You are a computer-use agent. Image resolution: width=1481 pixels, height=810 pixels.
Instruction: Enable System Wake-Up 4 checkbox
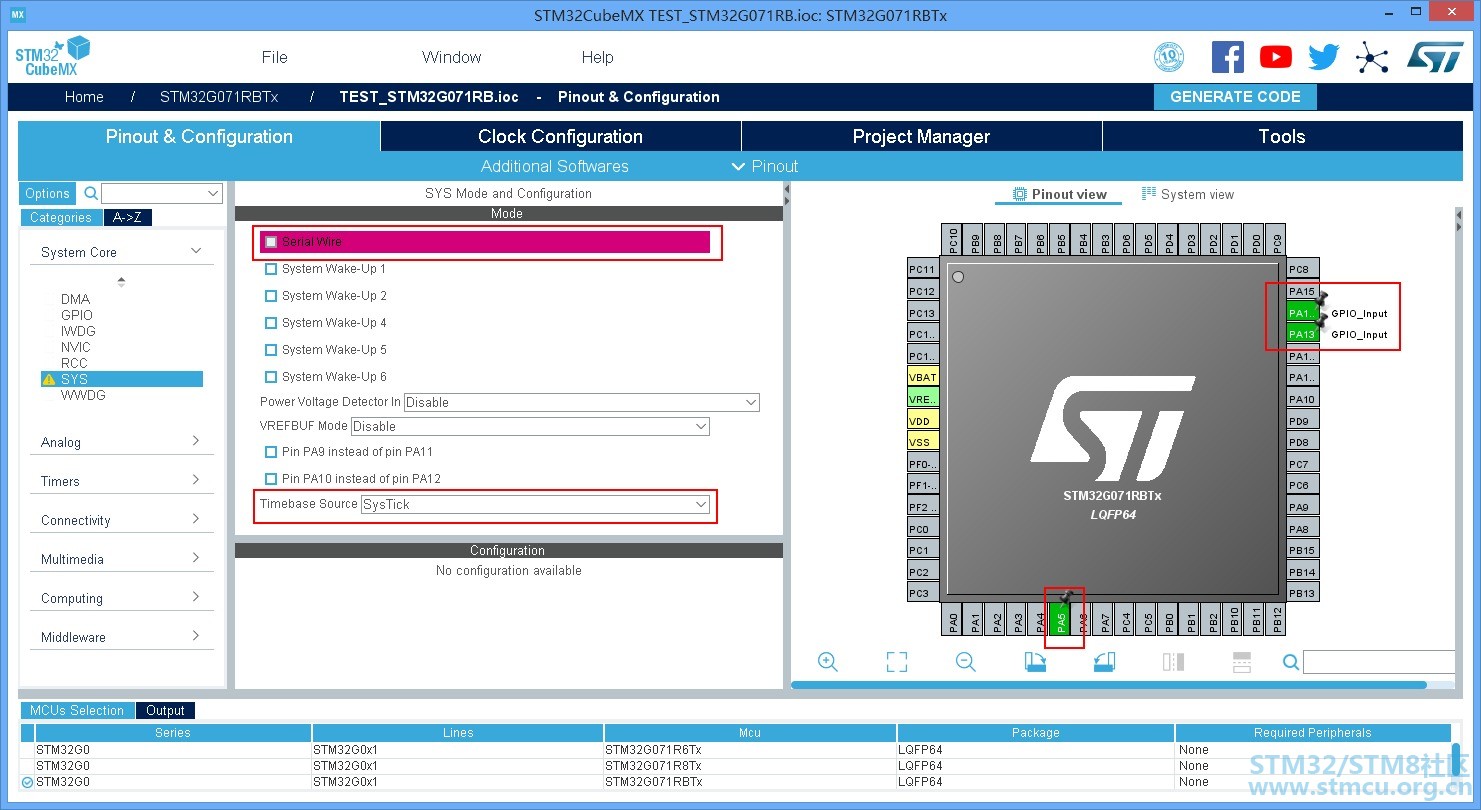tap(271, 323)
